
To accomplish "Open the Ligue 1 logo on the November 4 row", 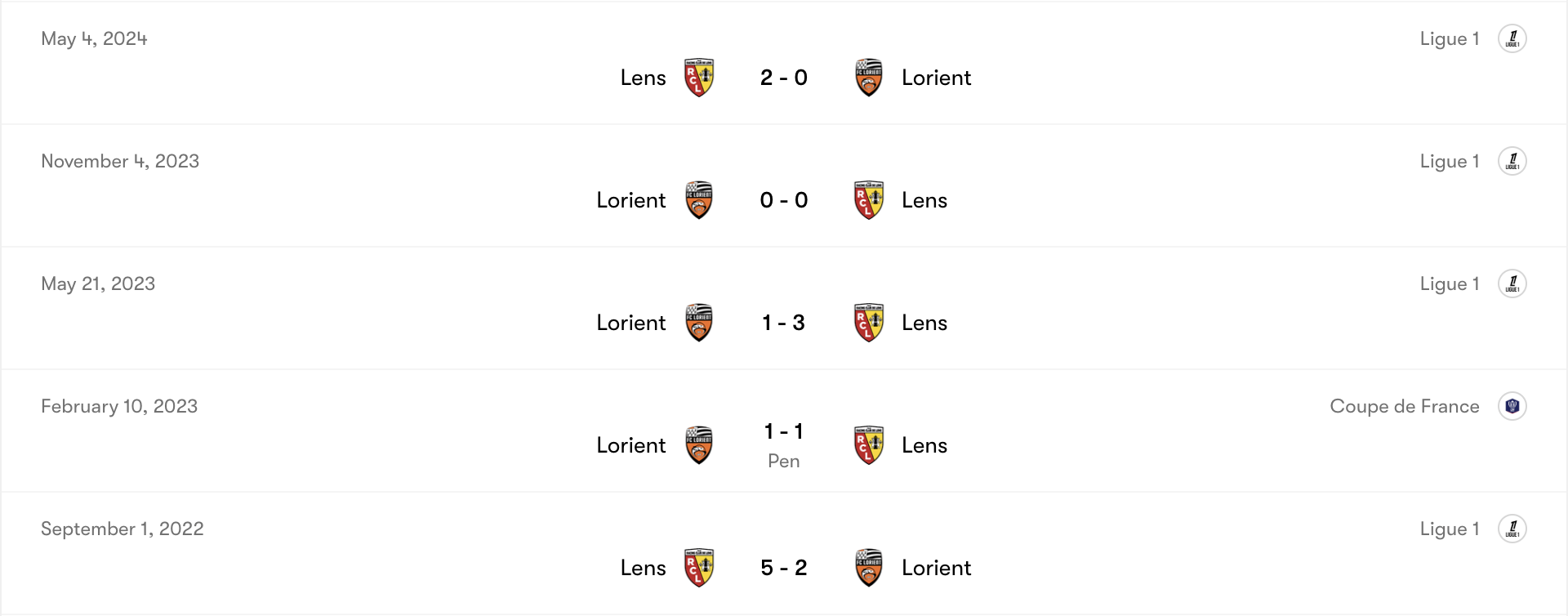I will point(1513,161).
